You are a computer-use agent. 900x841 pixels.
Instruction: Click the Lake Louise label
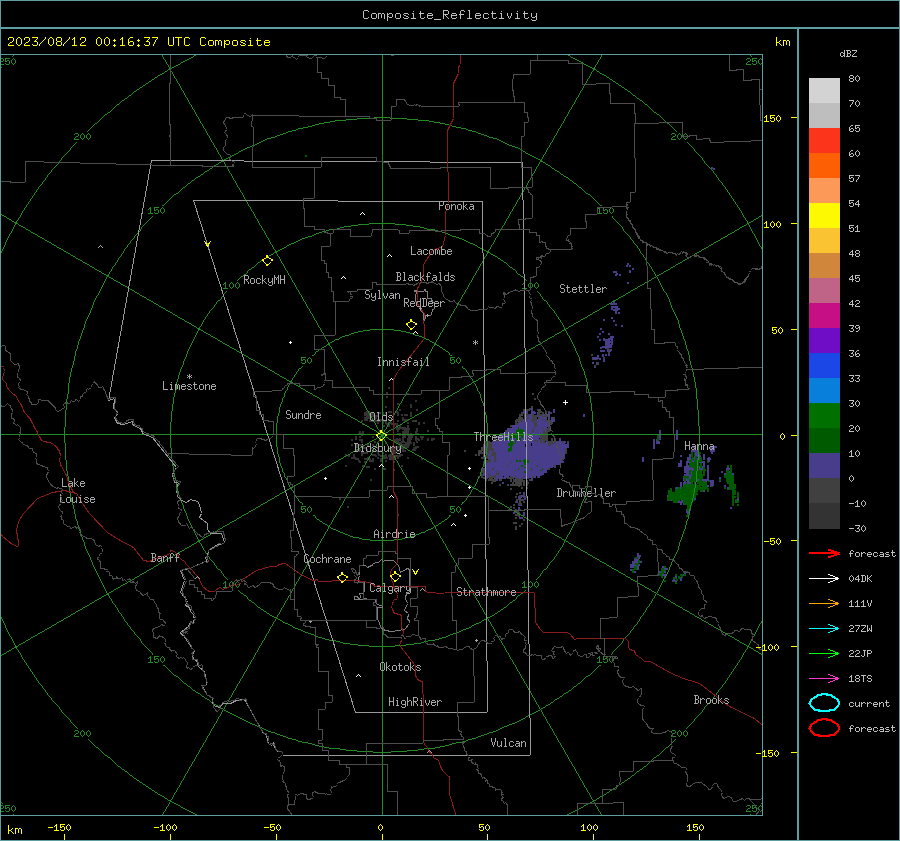pos(77,491)
